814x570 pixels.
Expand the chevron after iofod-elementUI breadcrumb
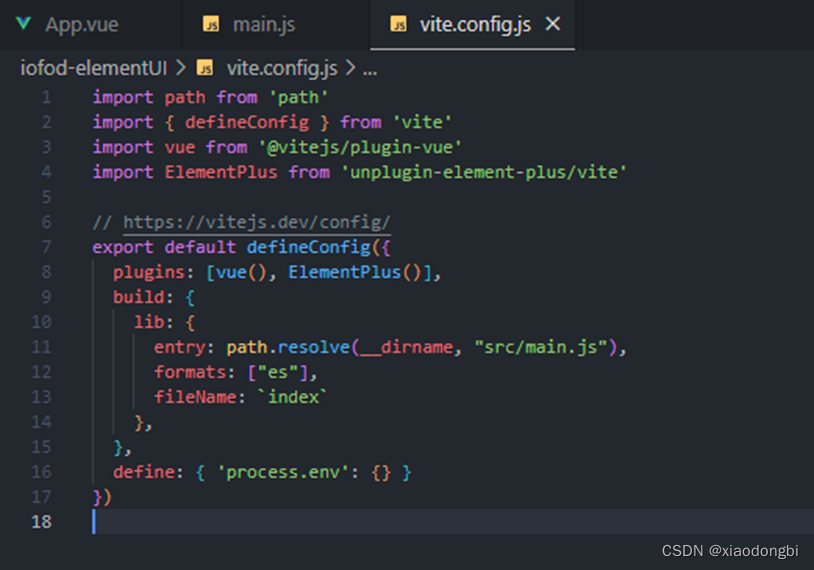(x=181, y=68)
